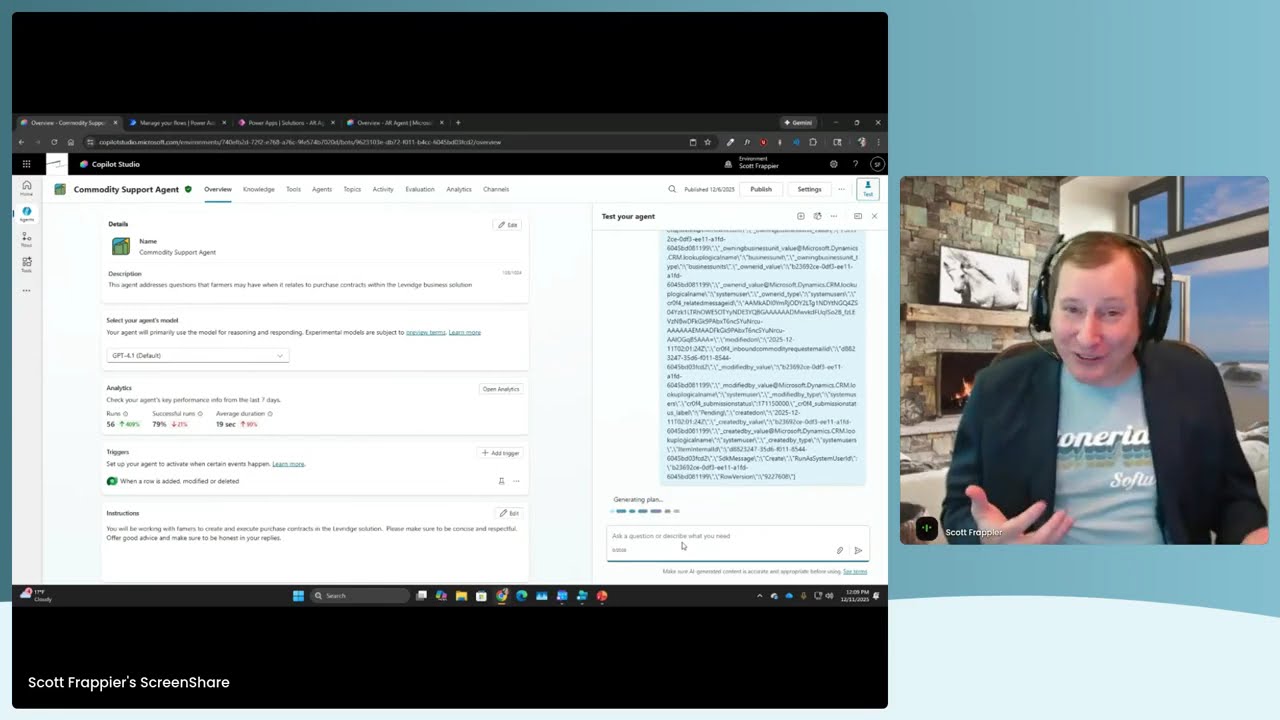1280x720 pixels.
Task: Start a new test conversation icon
Action: 800,216
